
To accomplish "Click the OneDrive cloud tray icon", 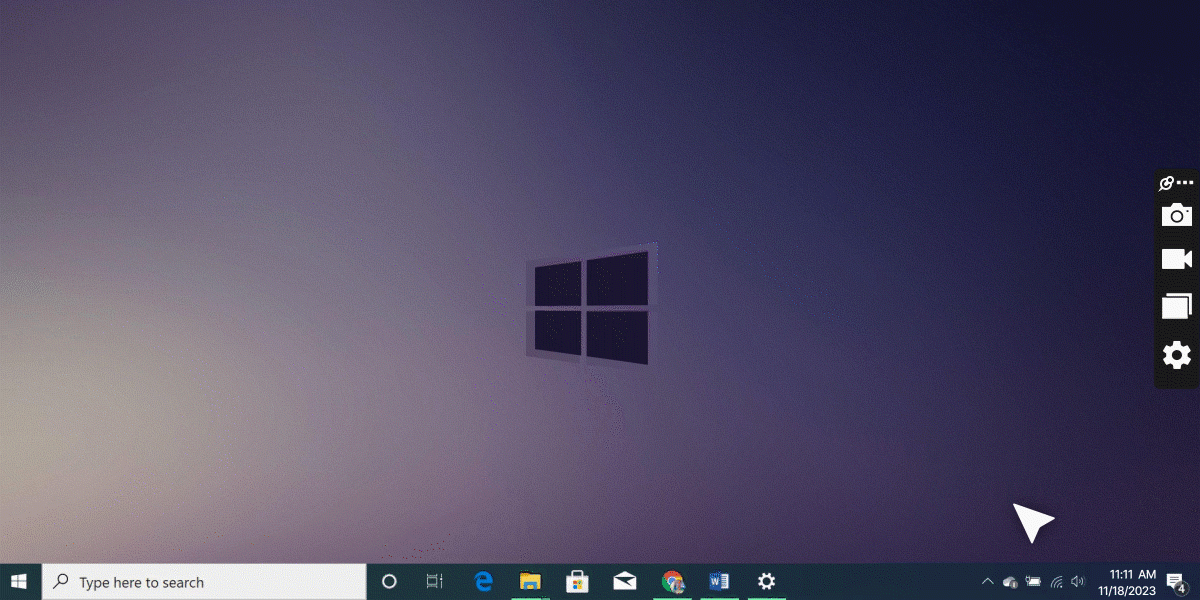I will click(x=1010, y=581).
